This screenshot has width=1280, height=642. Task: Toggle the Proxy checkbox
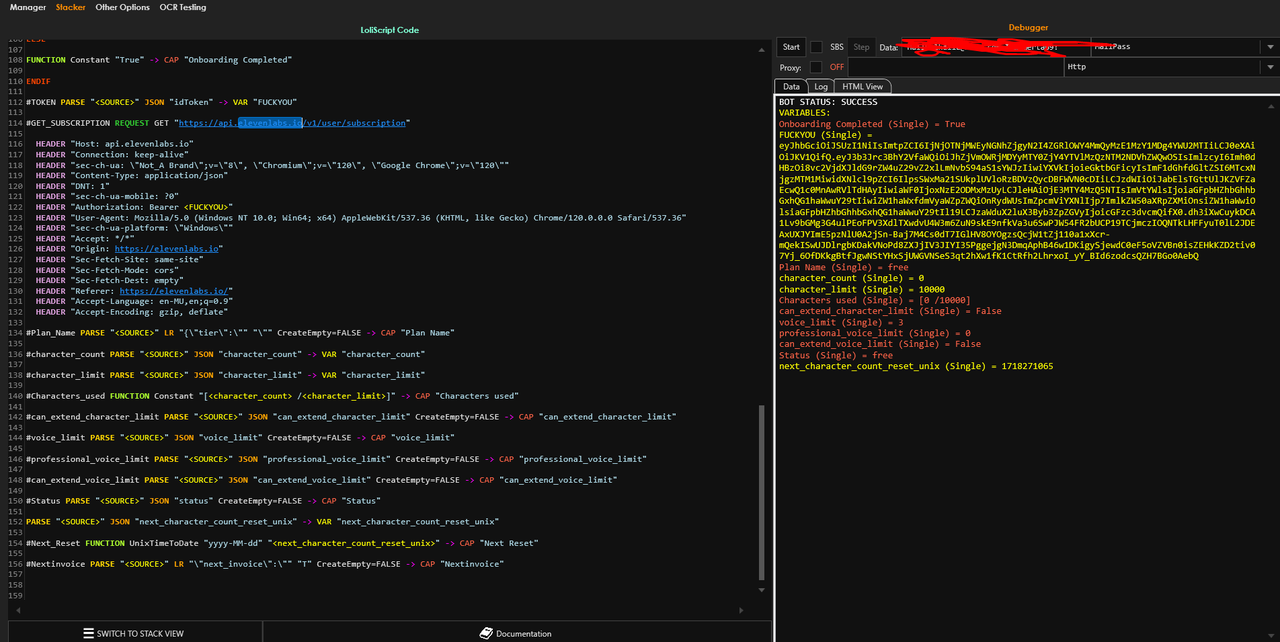coord(817,67)
